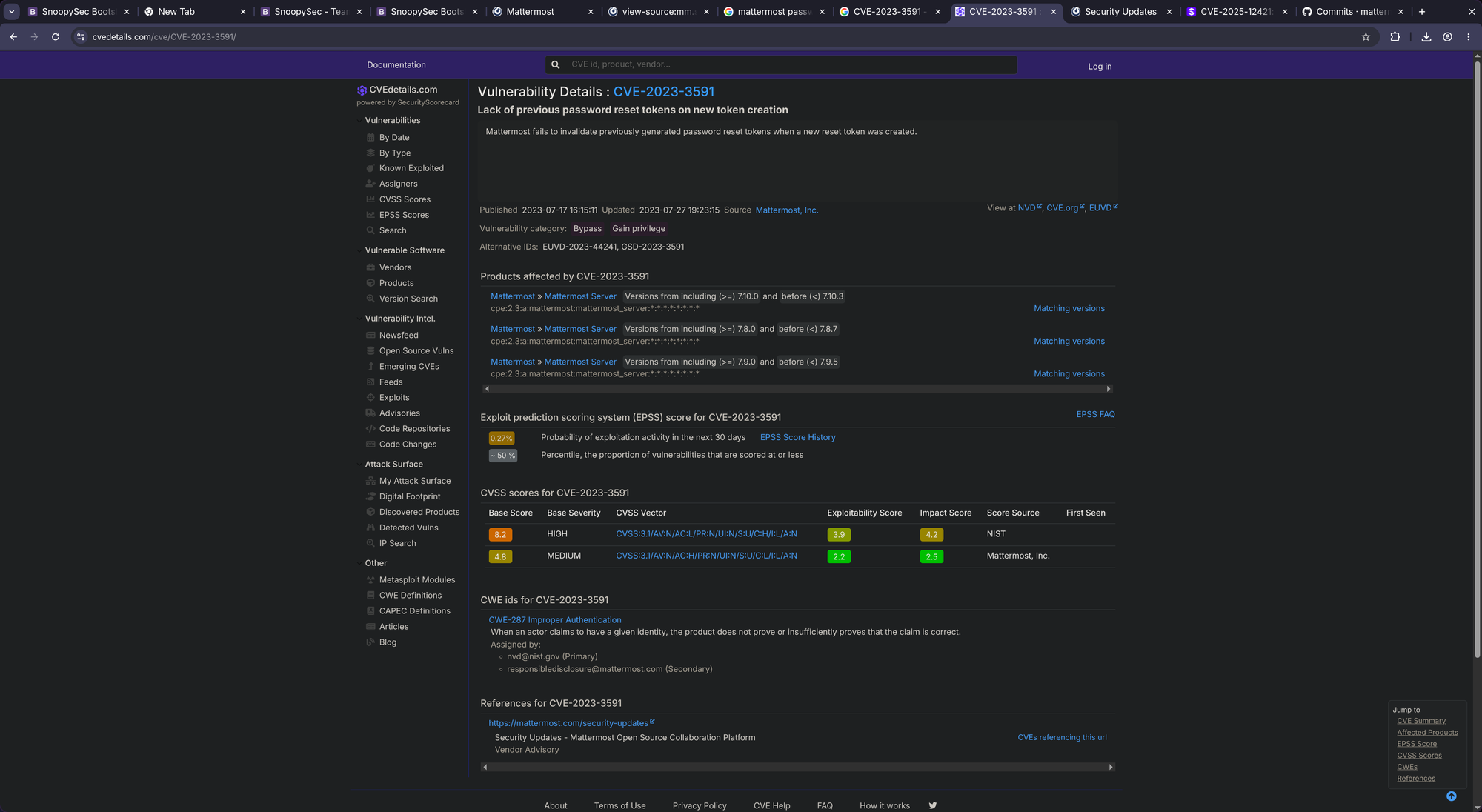This screenshot has width=1482, height=812.
Task: Switch to the Security Updates tab
Action: click(1120, 12)
